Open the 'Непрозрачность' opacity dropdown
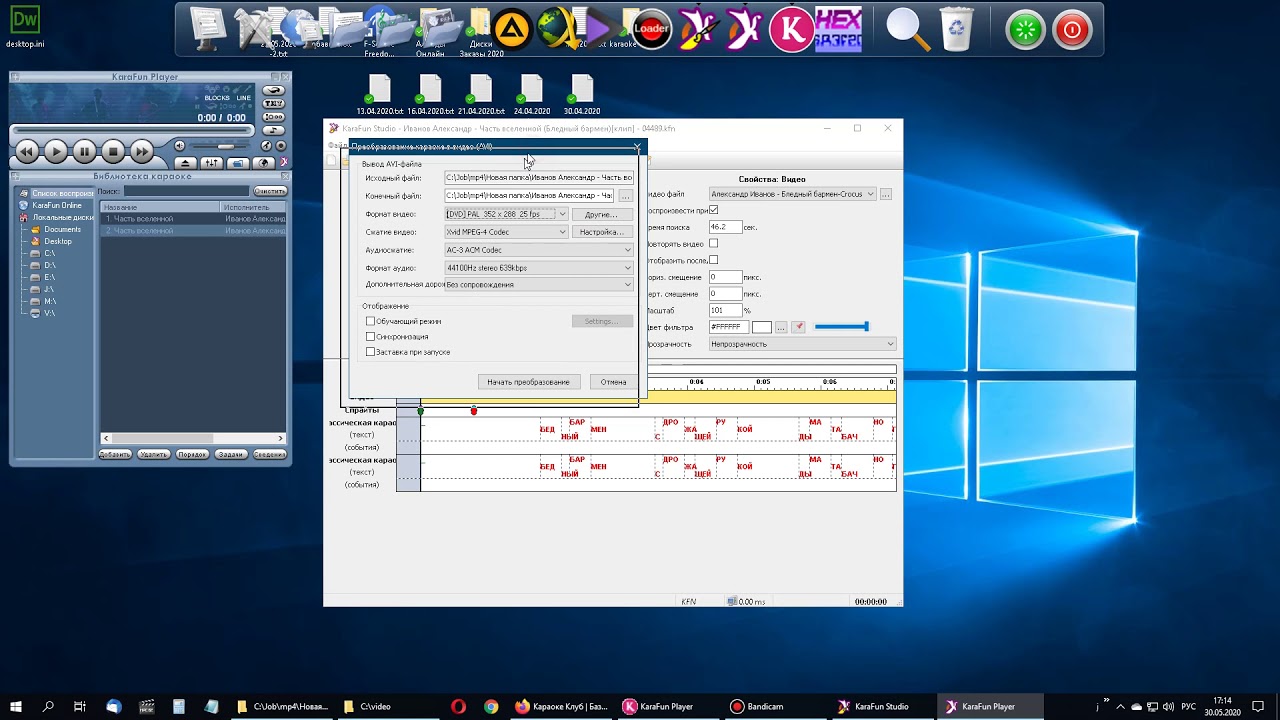The height and width of the screenshot is (720, 1280). tap(802, 344)
